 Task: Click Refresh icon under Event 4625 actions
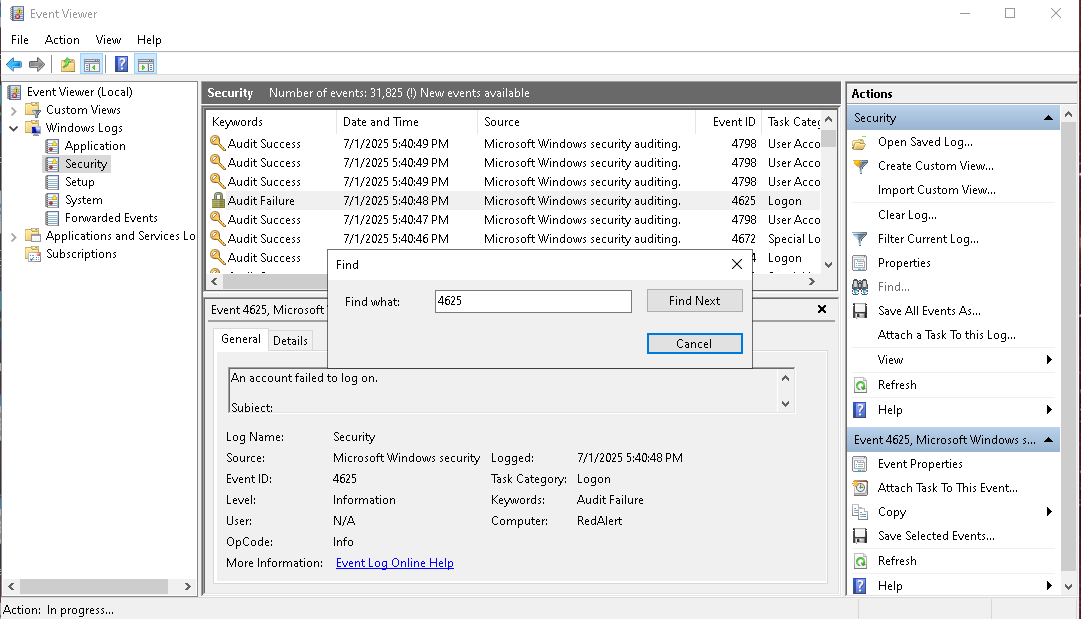pyautogui.click(x=860, y=561)
